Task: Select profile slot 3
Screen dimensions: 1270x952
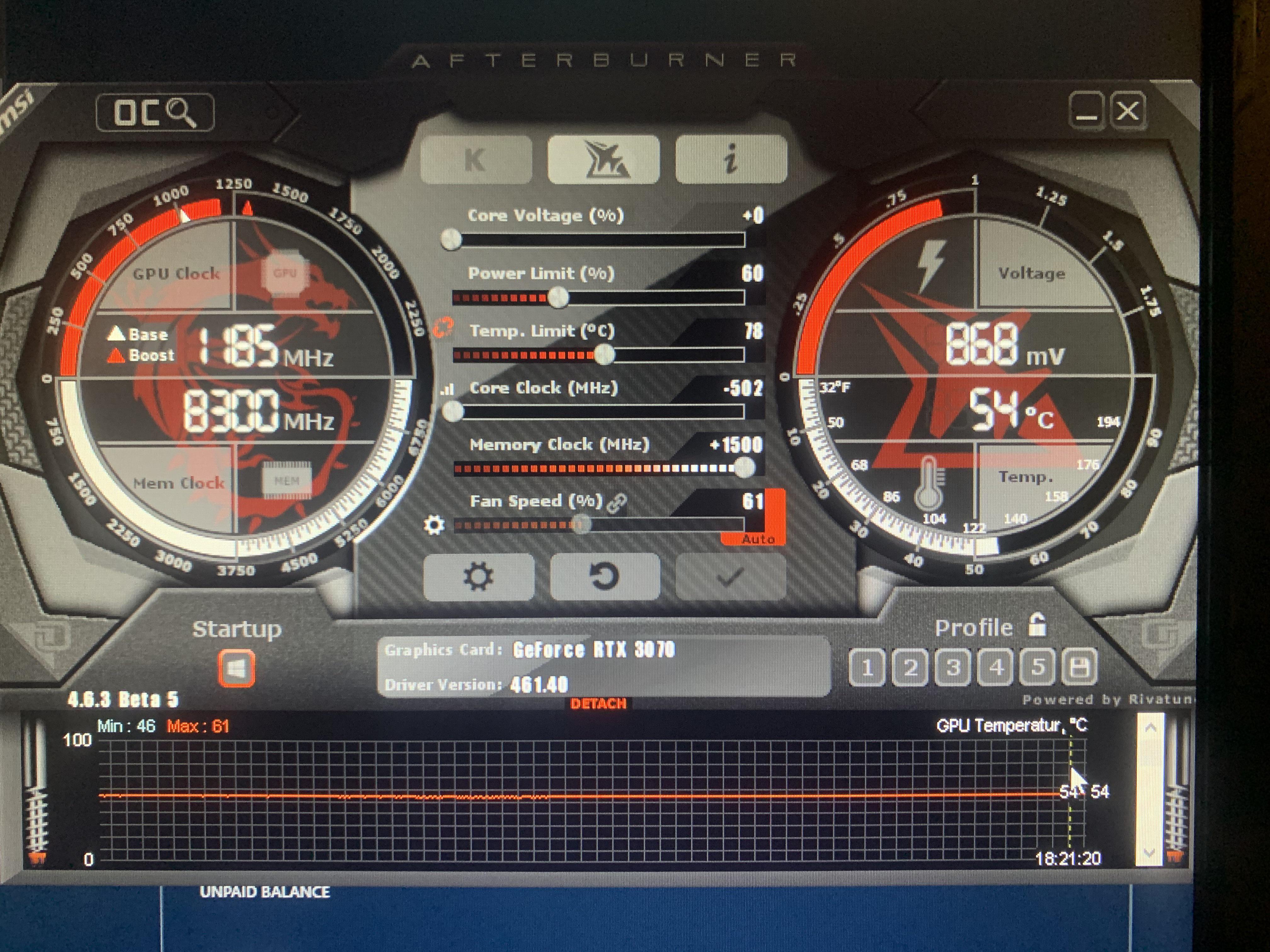Action: 953,667
